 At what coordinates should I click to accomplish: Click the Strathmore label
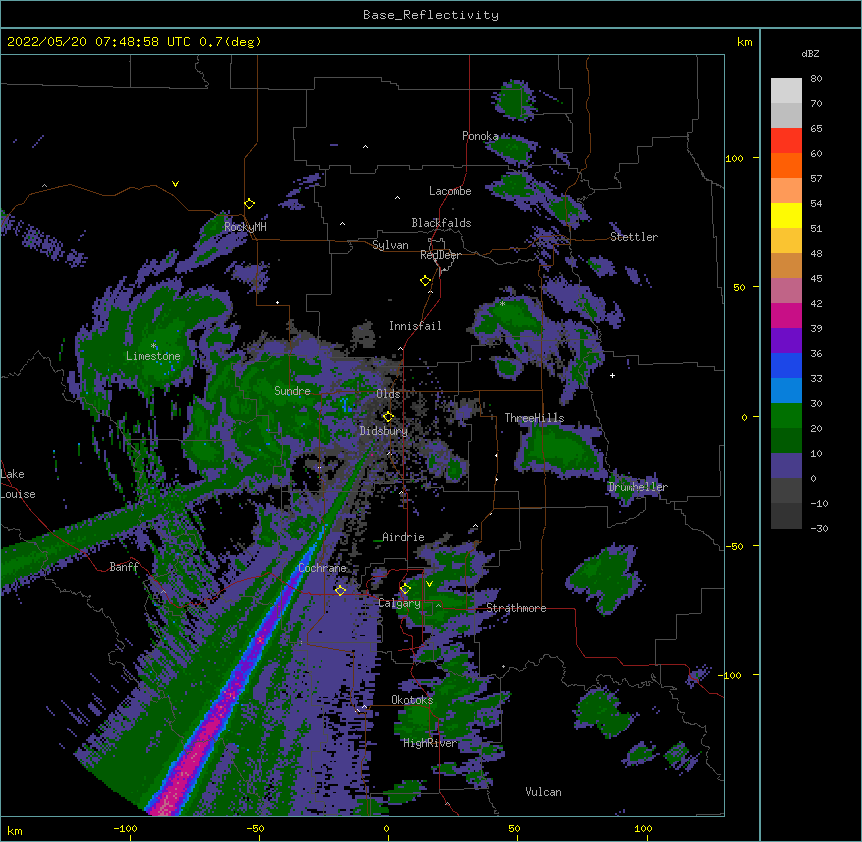click(516, 608)
